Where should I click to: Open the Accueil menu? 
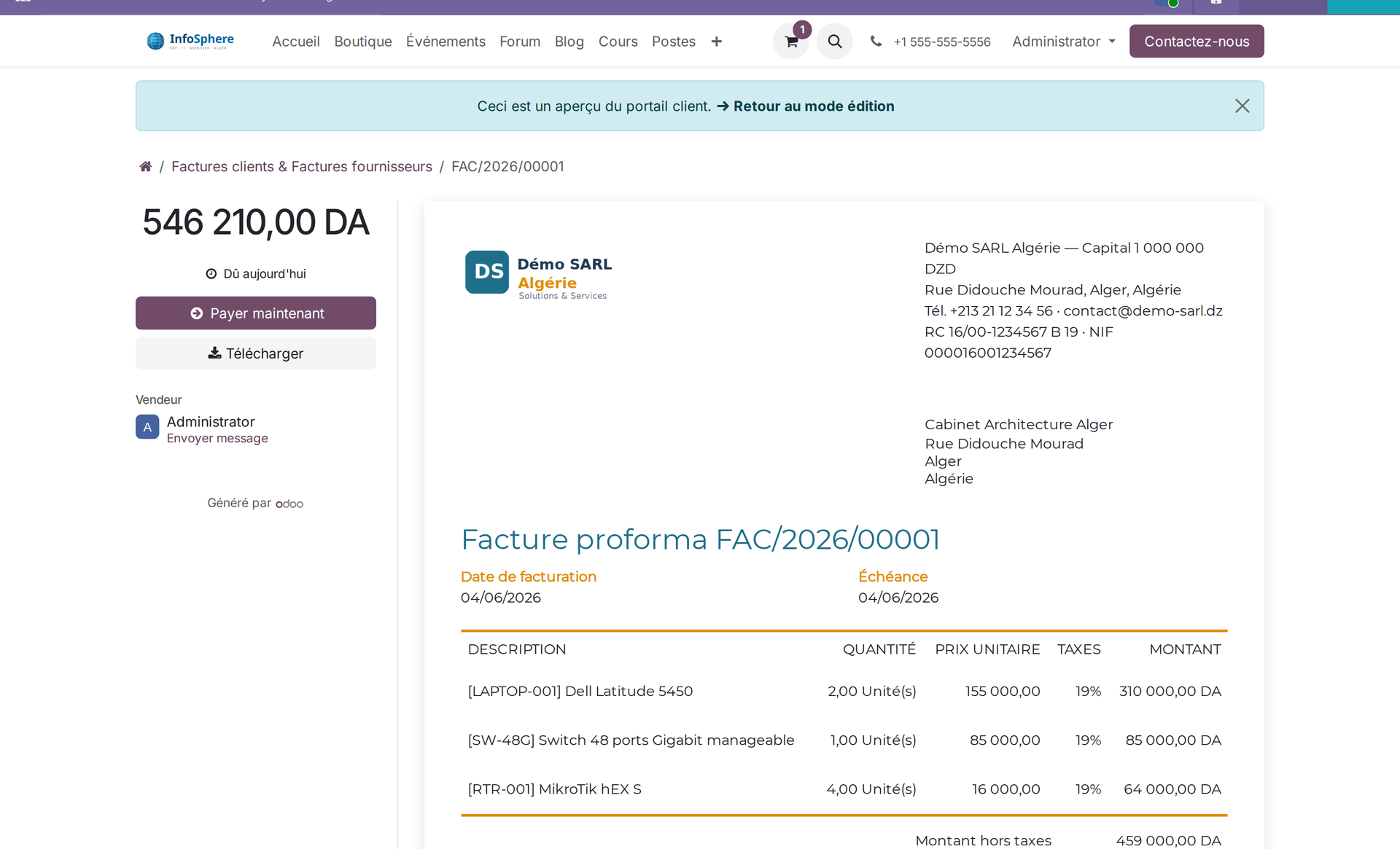click(296, 42)
